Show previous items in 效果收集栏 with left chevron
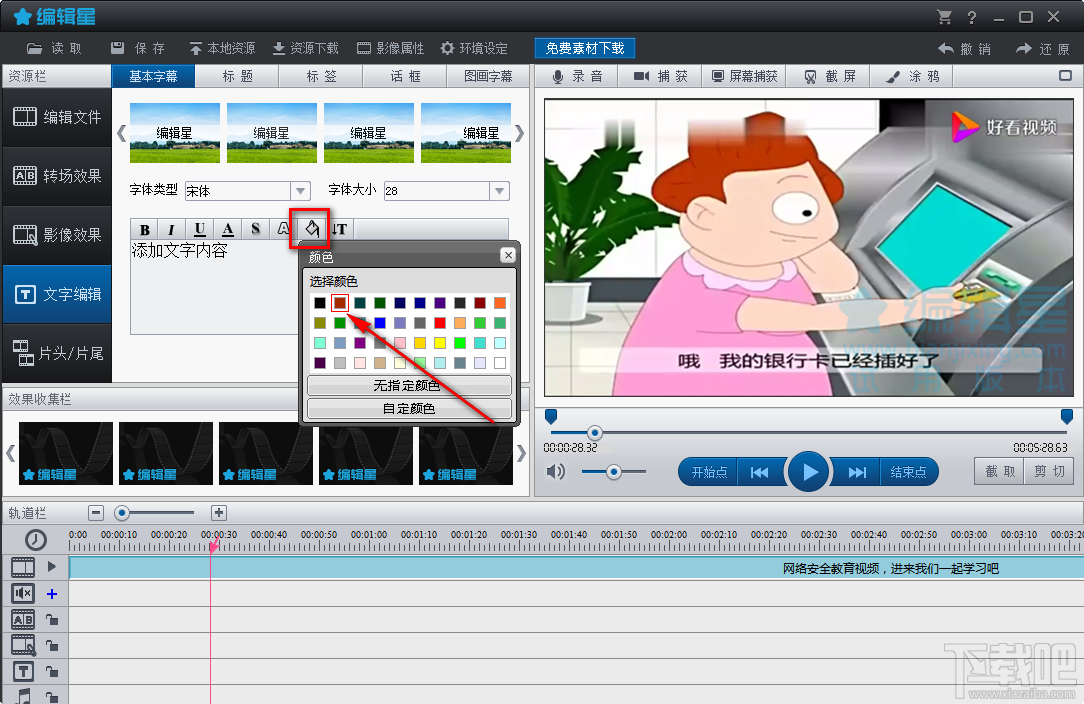 tap(10, 454)
